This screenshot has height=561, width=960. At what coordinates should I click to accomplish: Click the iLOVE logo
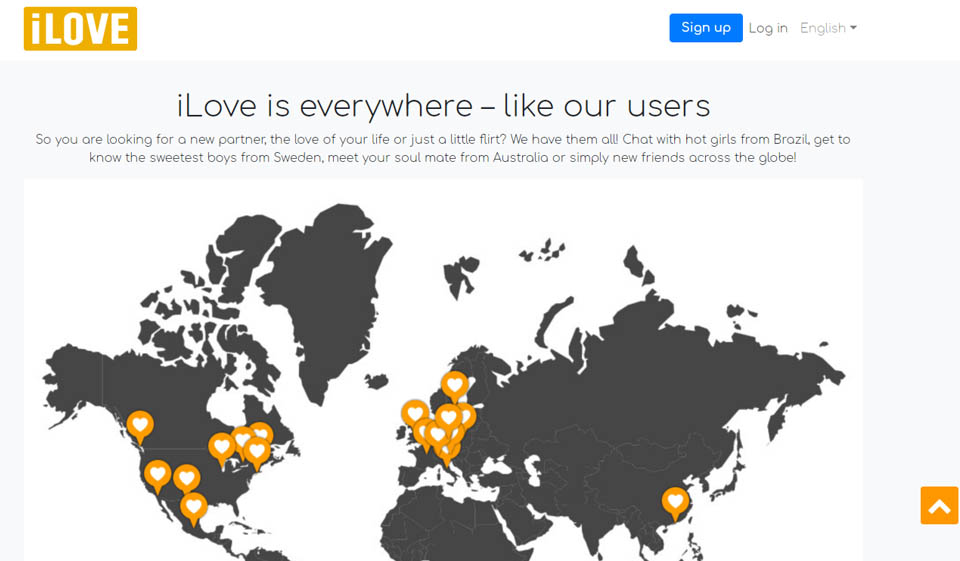80,28
